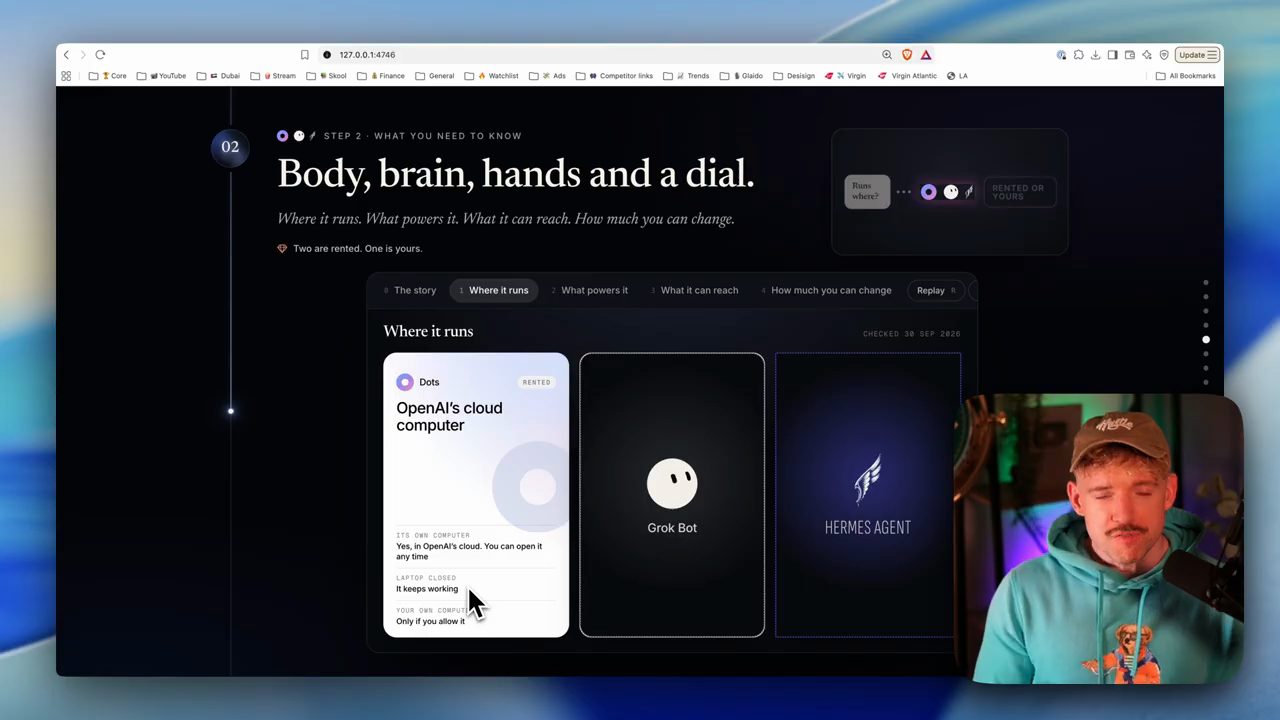
Task: Expand the Competitor links bookmarks folder
Action: click(x=614, y=76)
